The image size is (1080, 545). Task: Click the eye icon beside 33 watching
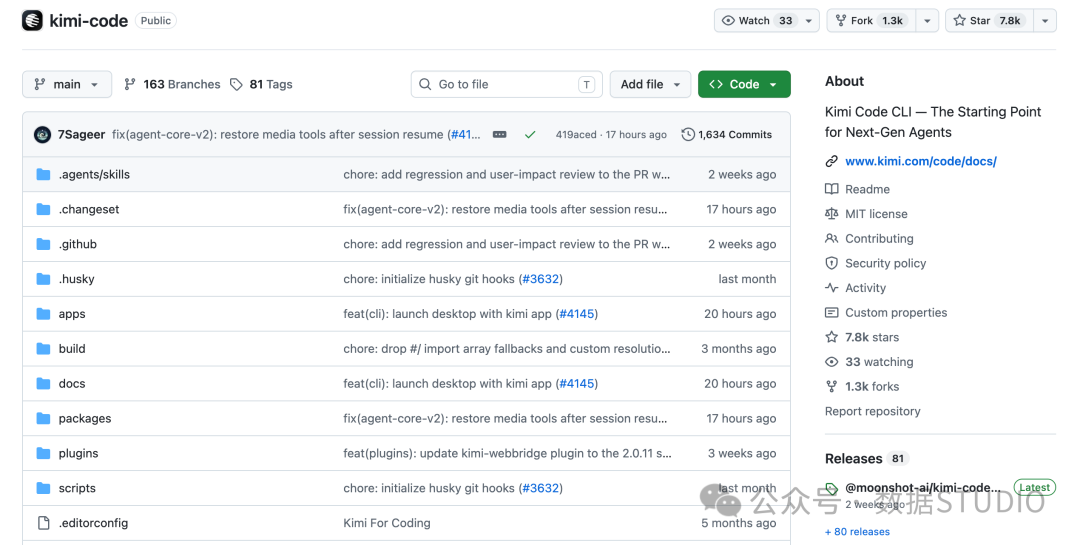pos(831,362)
